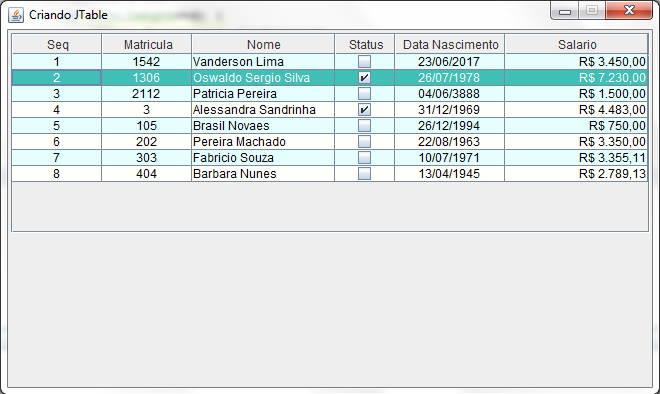
Task: Select birth date 04/06/3888
Action: (449, 94)
